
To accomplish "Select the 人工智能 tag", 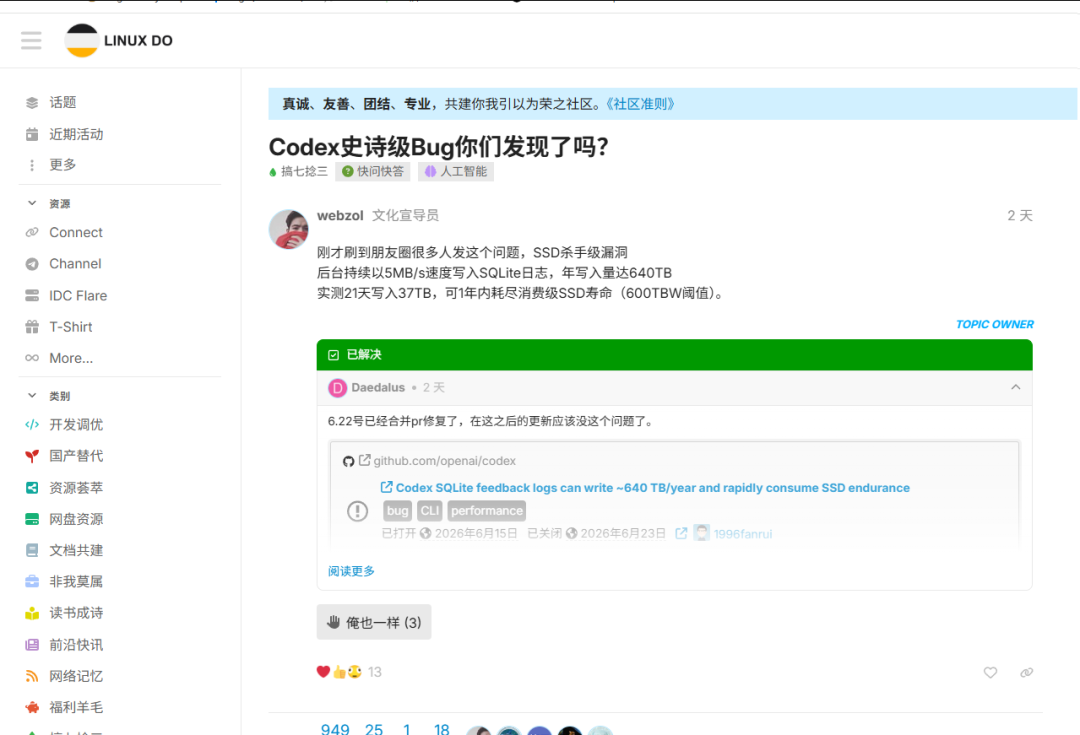I will click(x=455, y=172).
